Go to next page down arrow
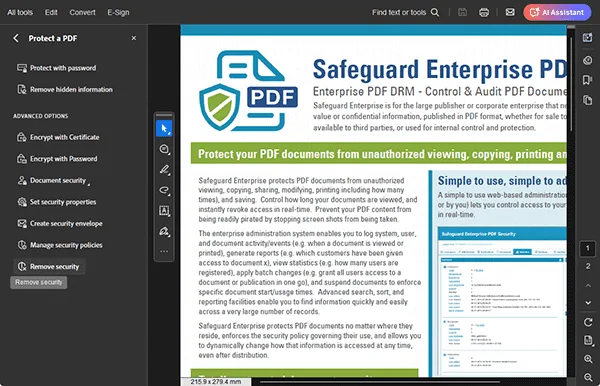600x386 pixels. tap(588, 303)
